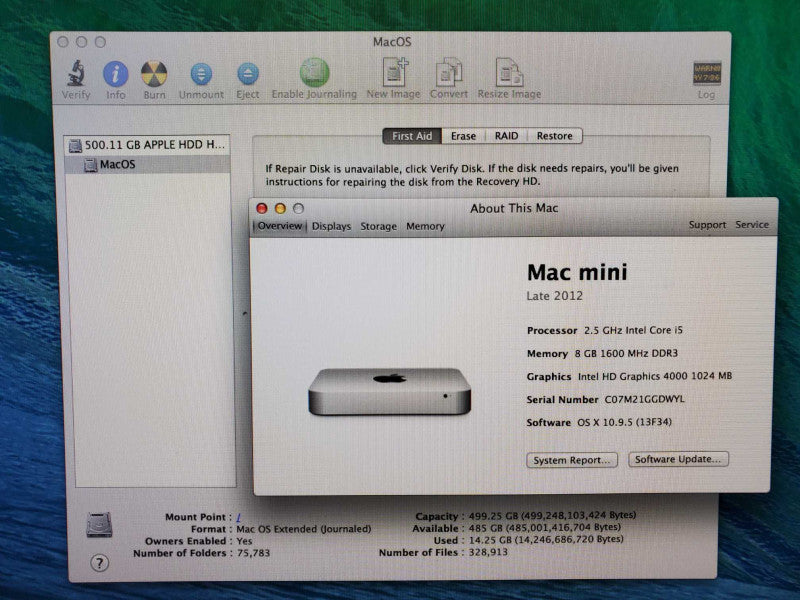This screenshot has height=600, width=800.
Task: Click the Support link
Action: pos(707,225)
